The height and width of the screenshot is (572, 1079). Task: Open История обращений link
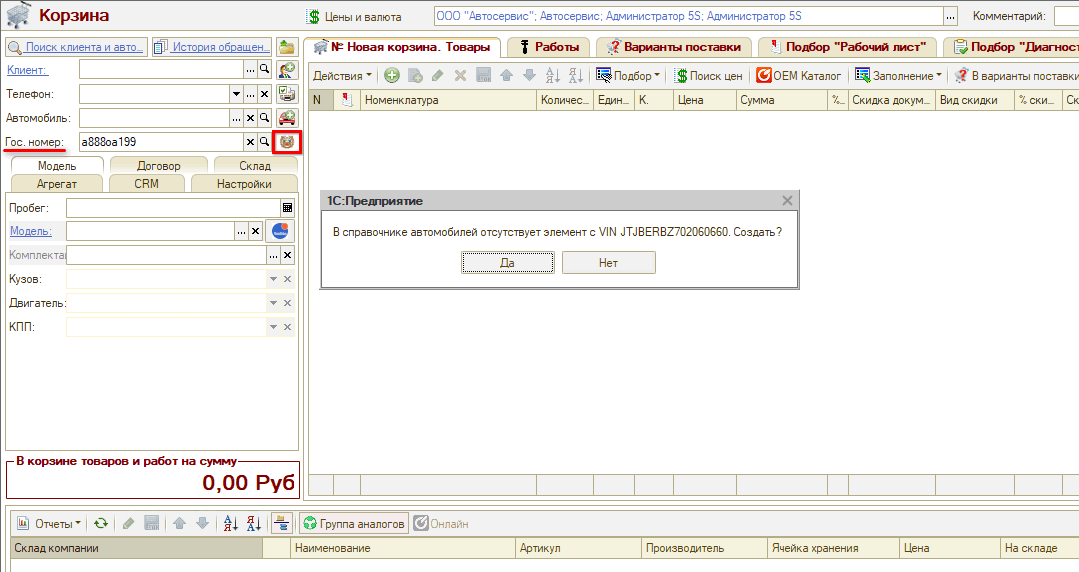[x=212, y=47]
